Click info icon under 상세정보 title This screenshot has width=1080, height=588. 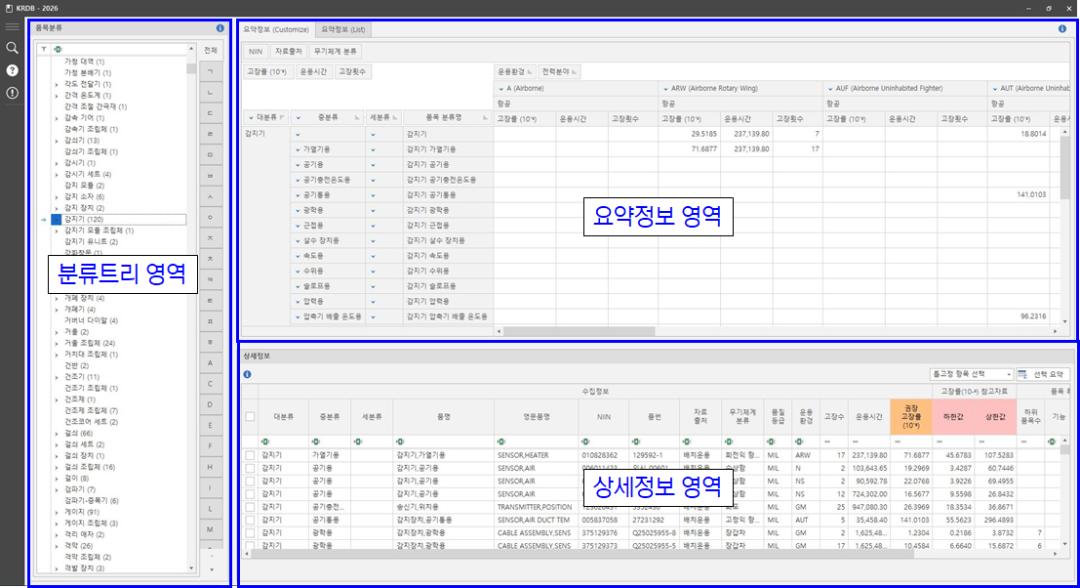[x=247, y=374]
